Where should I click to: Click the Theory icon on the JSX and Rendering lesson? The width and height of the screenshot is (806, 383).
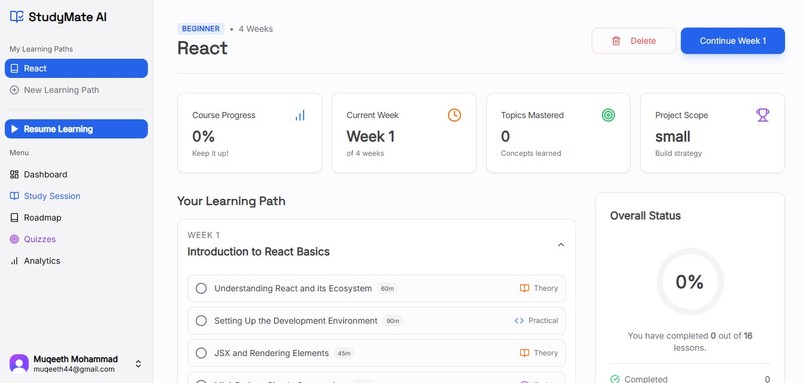524,353
